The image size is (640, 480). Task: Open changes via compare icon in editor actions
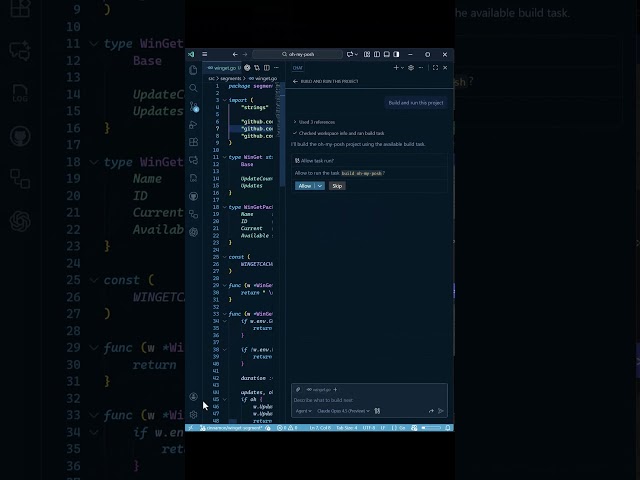coord(257,68)
